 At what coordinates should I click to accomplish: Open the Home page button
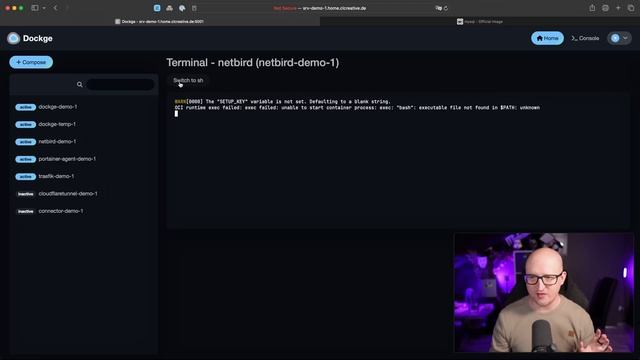tap(547, 38)
